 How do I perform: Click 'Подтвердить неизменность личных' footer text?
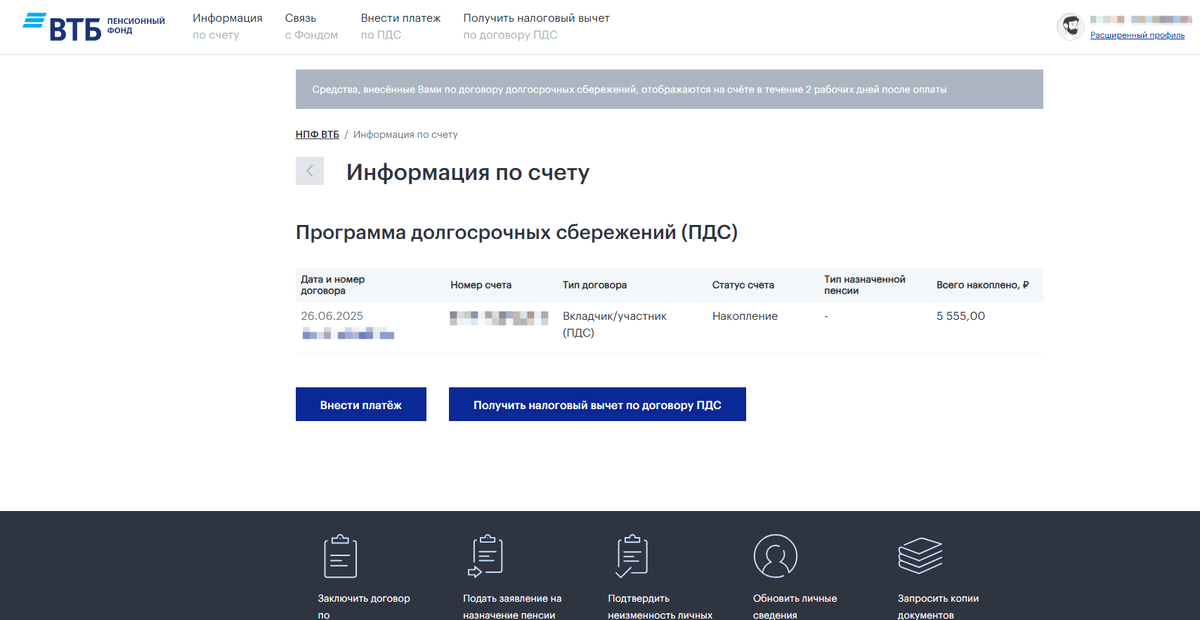[x=660, y=607]
